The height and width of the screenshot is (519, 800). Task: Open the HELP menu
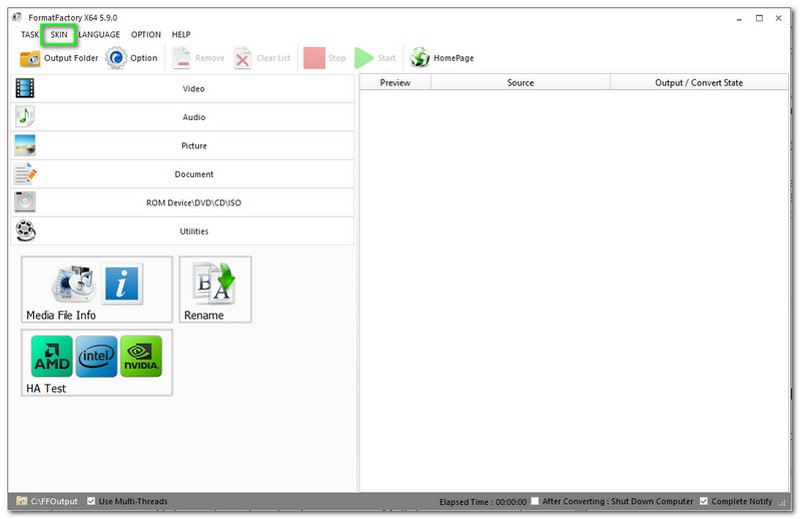click(x=181, y=35)
